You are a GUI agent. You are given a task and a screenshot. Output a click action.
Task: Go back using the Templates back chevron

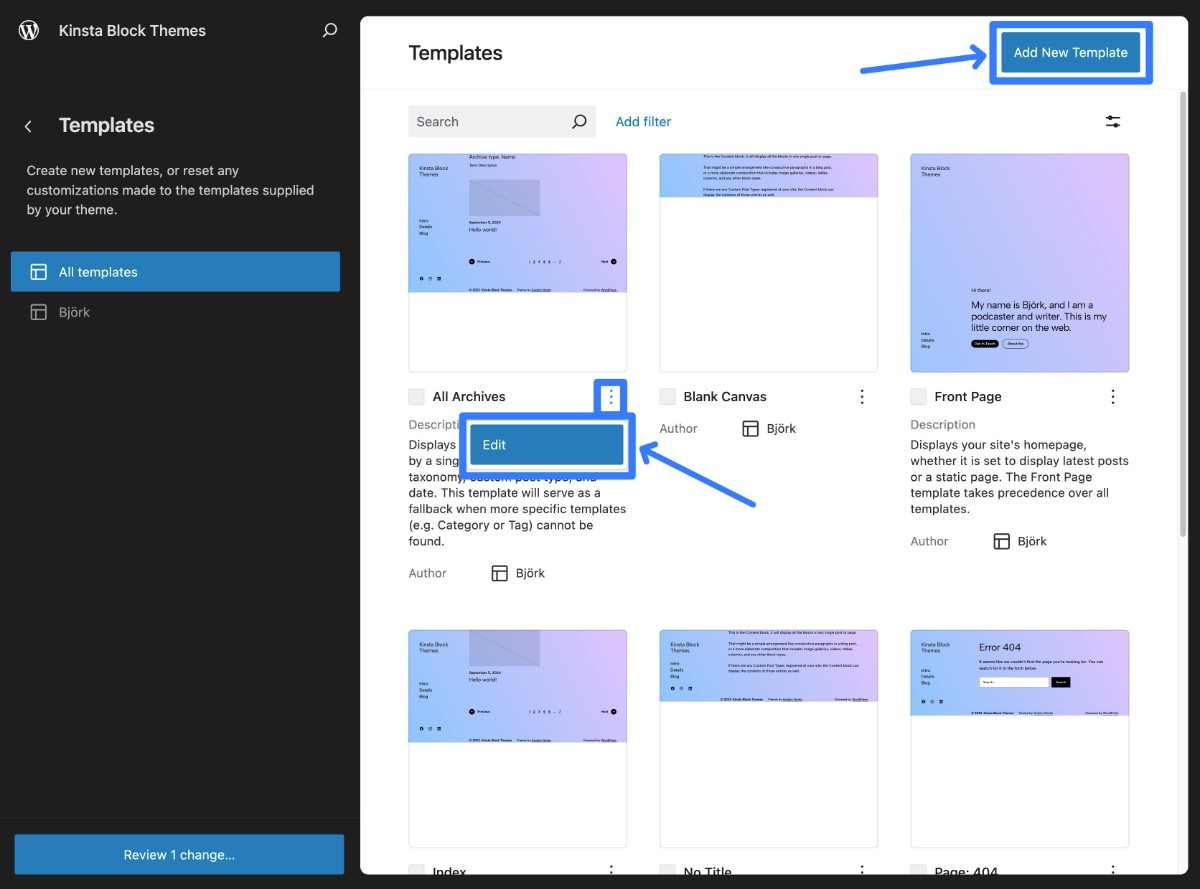(28, 126)
